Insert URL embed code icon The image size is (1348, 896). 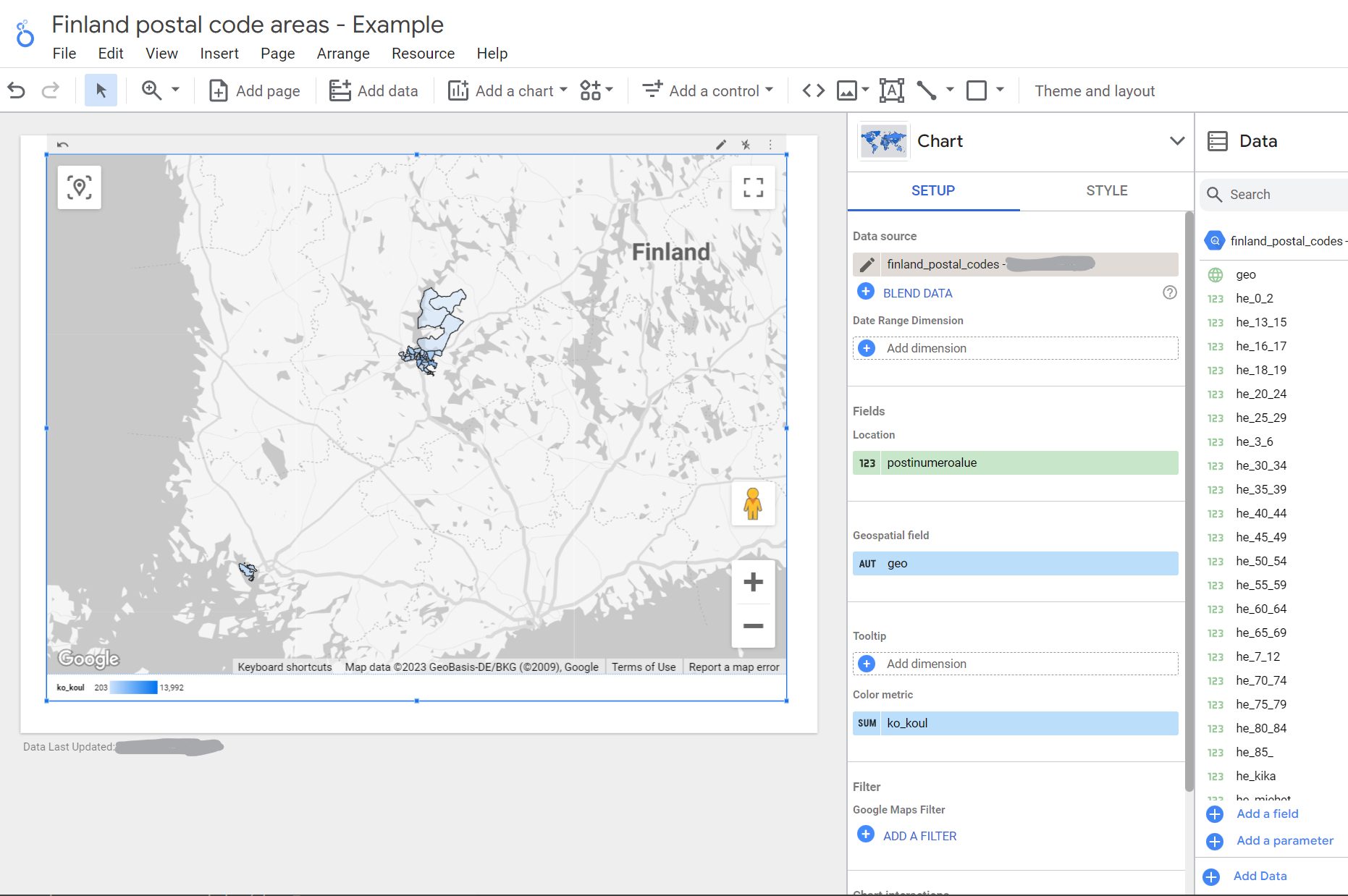814,90
